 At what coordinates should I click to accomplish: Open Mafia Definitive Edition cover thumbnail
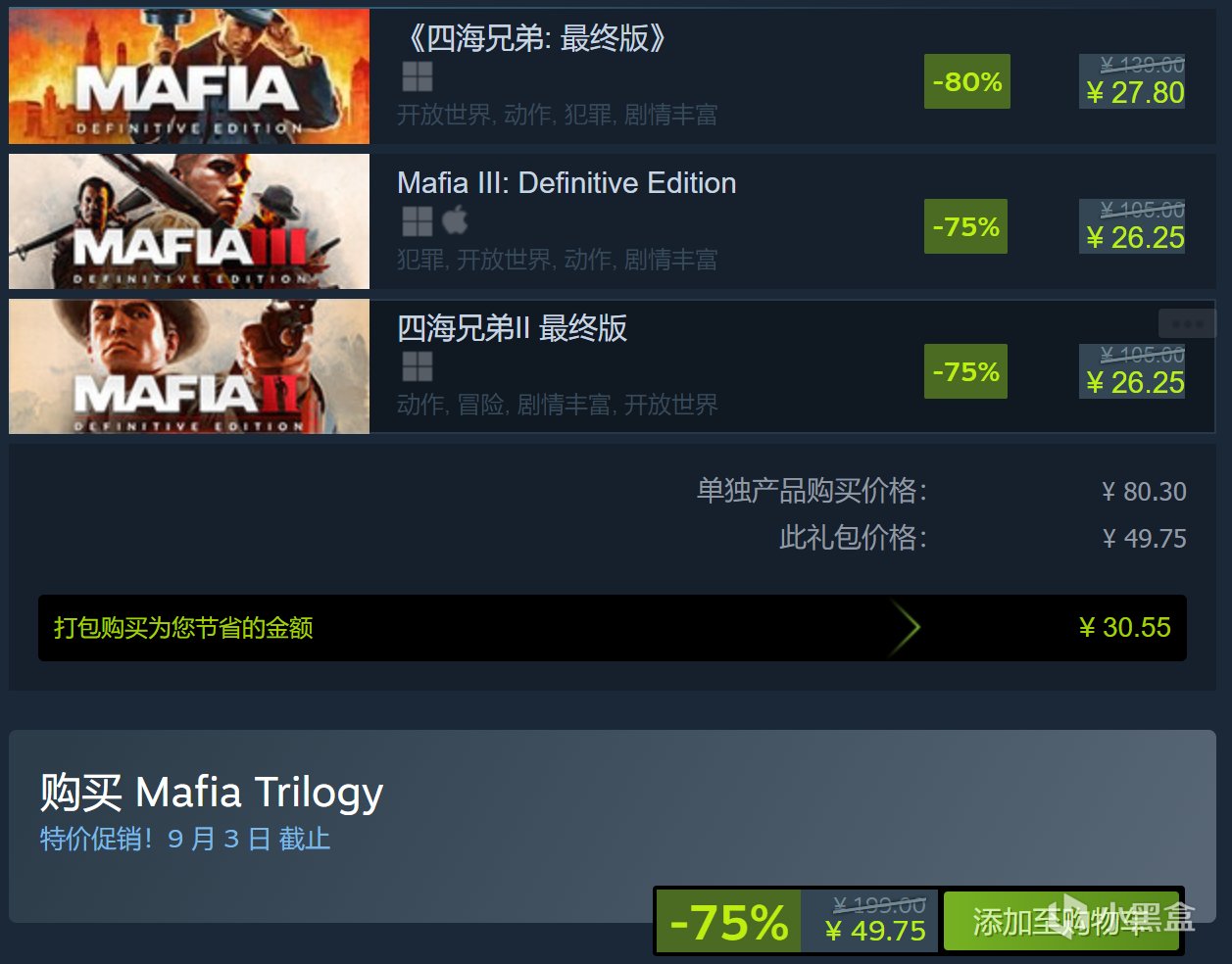(189, 76)
